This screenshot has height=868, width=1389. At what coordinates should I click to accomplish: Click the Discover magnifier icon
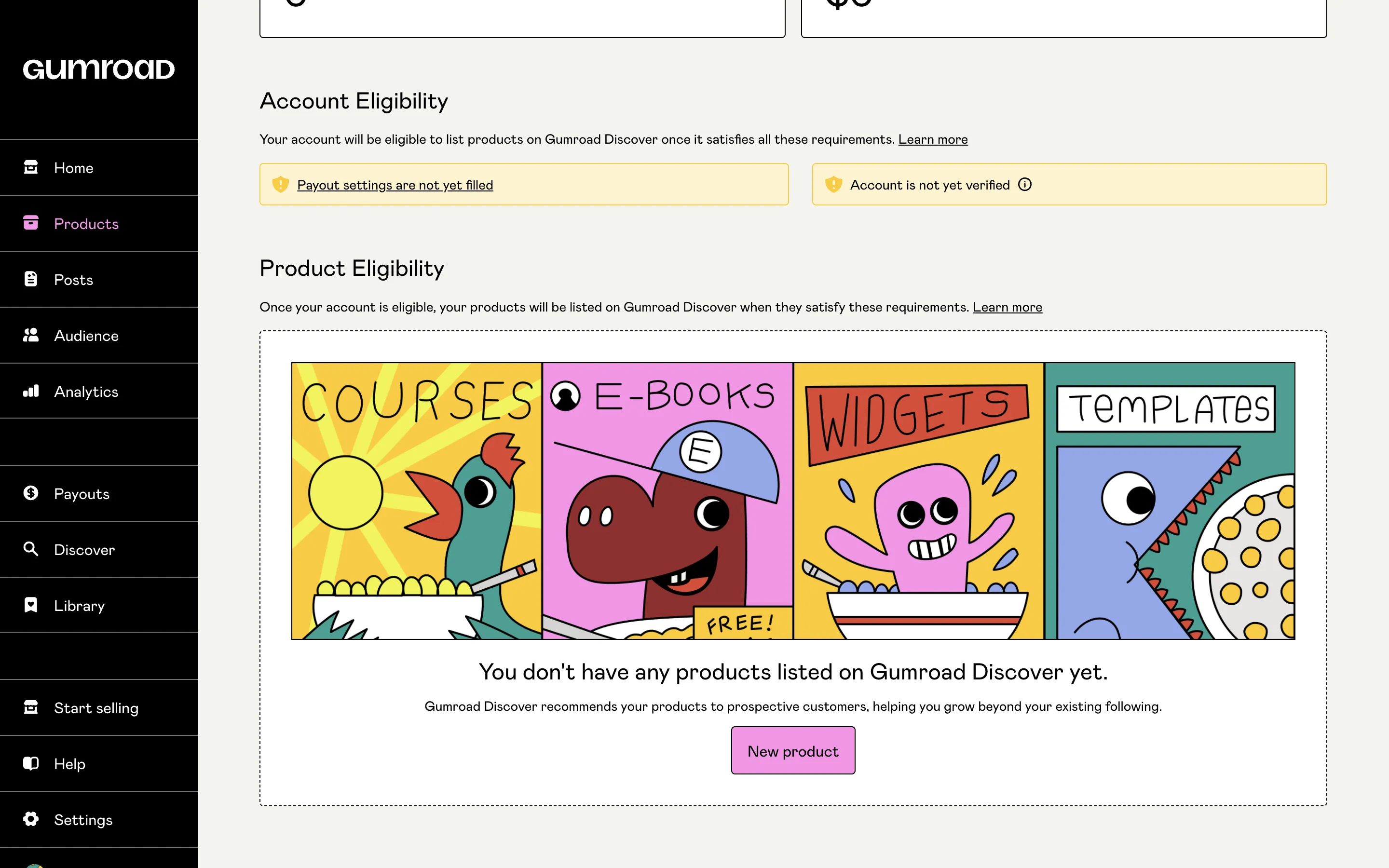[x=31, y=549]
